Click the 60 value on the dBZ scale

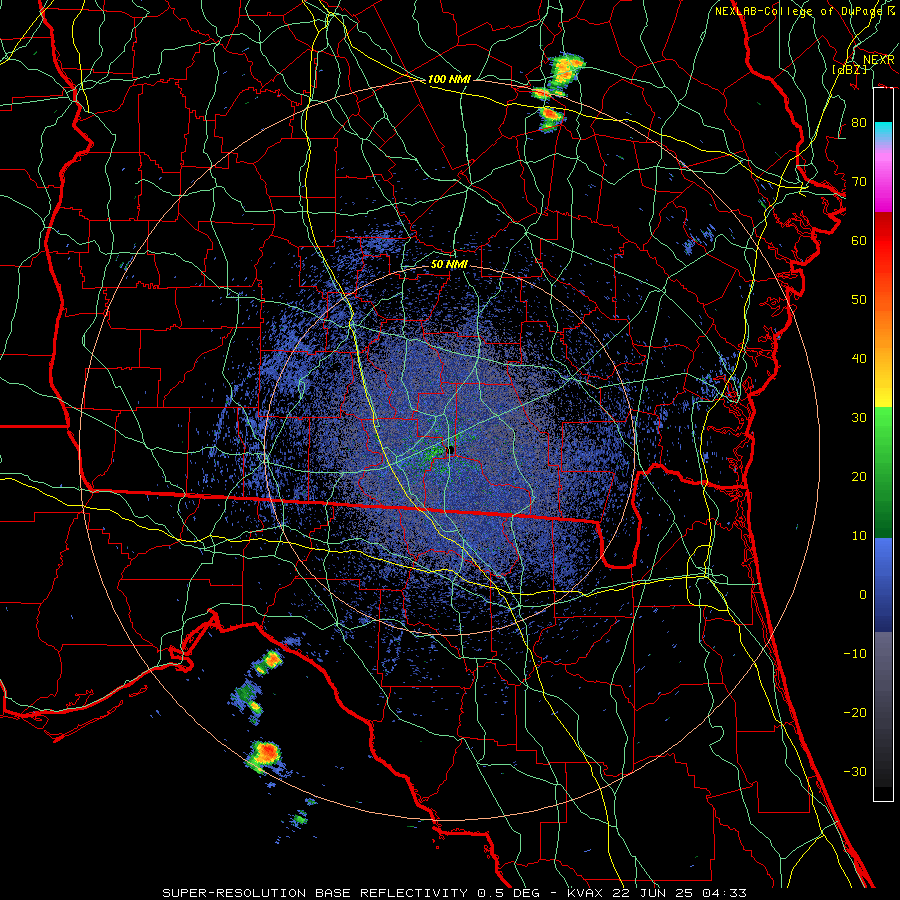point(859,240)
